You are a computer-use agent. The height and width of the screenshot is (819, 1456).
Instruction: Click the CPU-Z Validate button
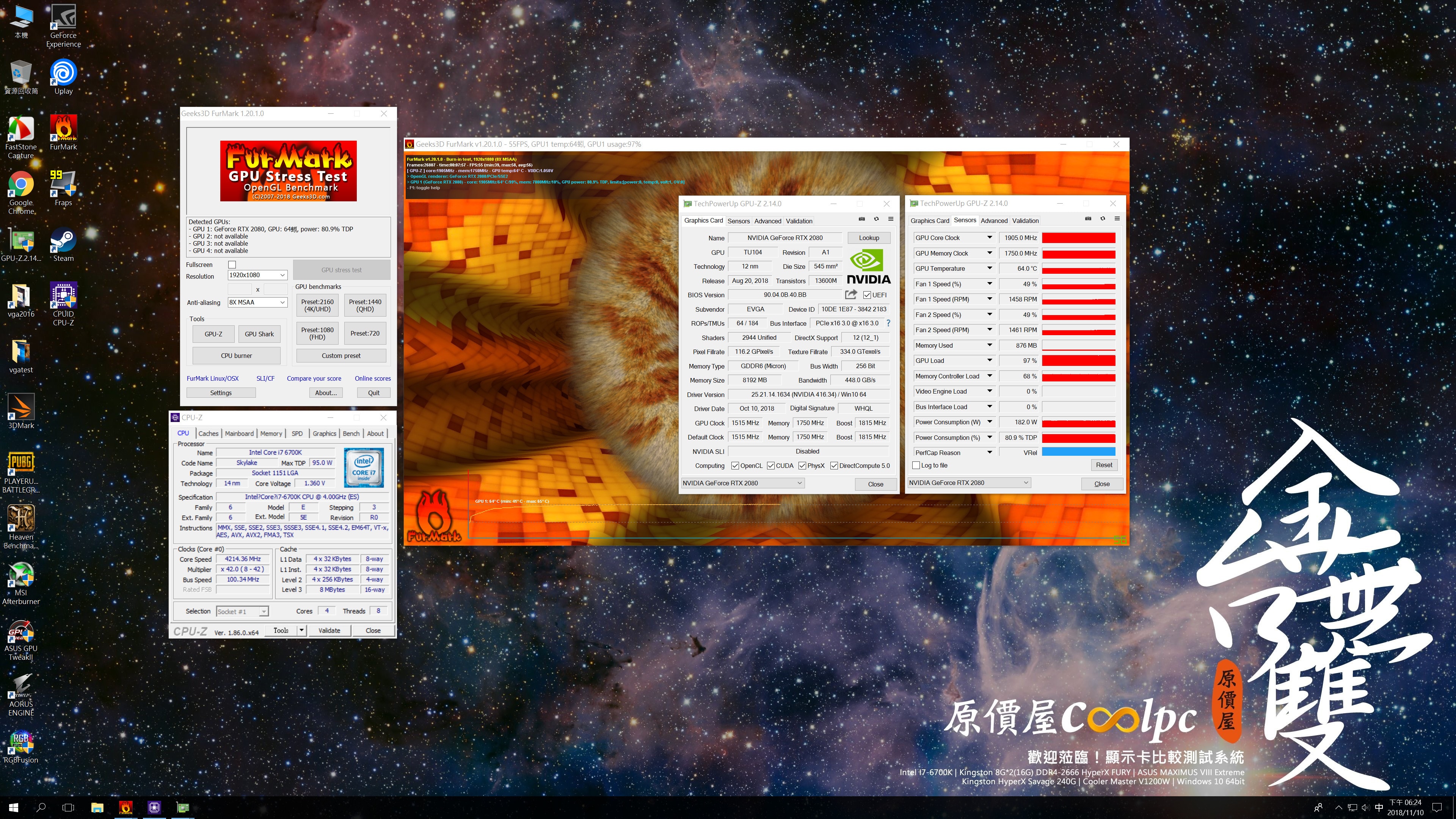[329, 631]
